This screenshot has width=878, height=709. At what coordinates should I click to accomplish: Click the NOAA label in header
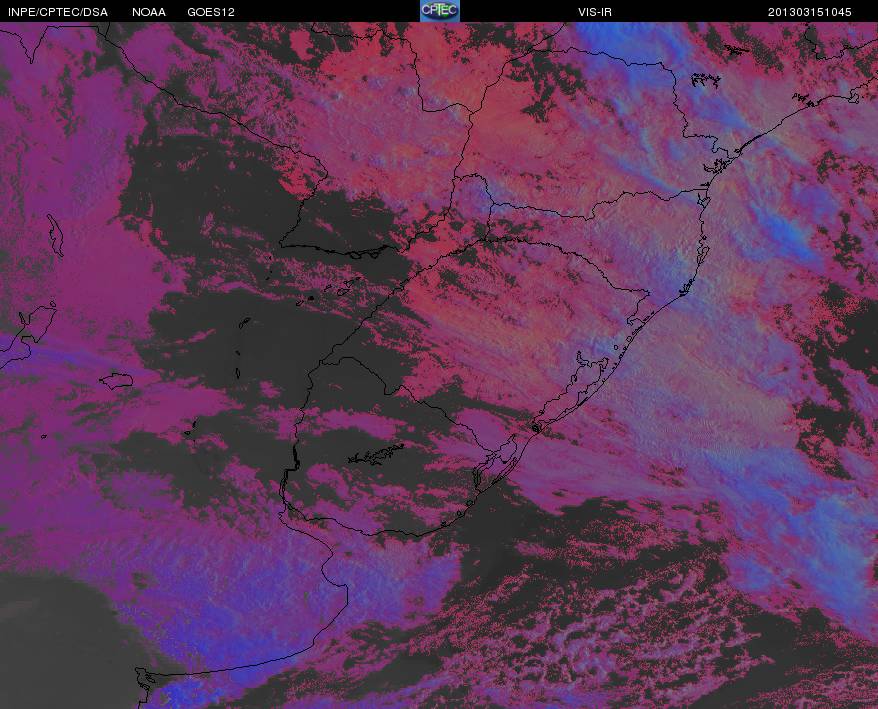tap(149, 12)
